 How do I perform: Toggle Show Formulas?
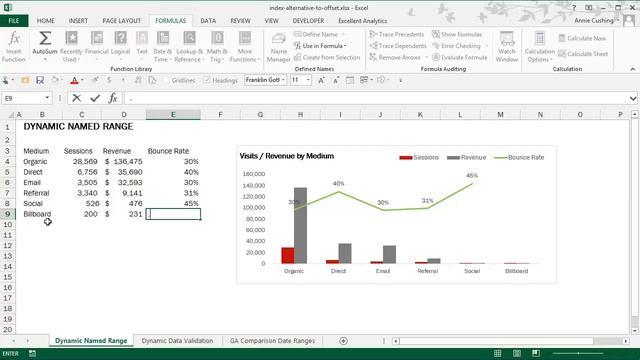pos(457,34)
